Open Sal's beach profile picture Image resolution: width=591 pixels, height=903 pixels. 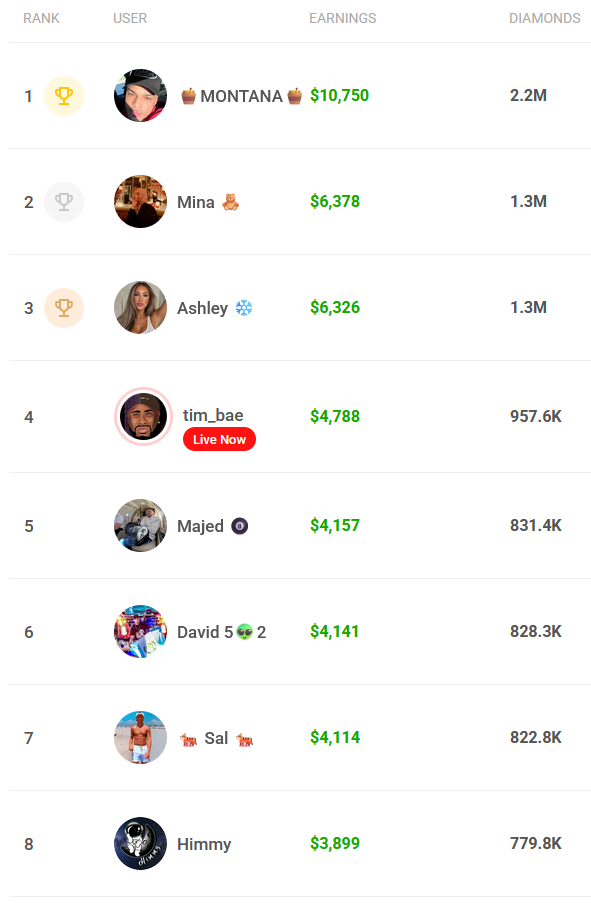(x=141, y=737)
